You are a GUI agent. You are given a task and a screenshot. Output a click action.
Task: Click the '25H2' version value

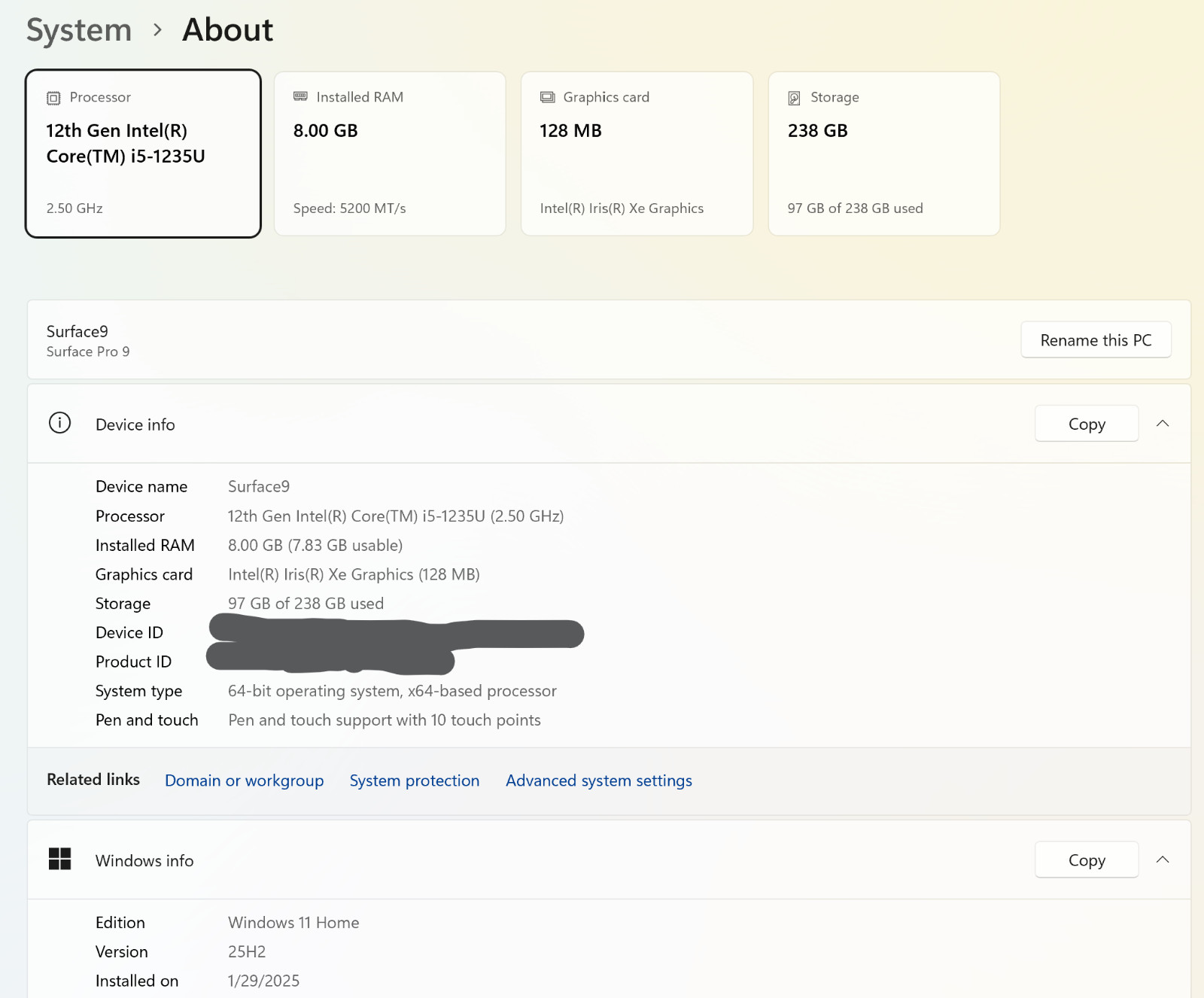coord(247,951)
